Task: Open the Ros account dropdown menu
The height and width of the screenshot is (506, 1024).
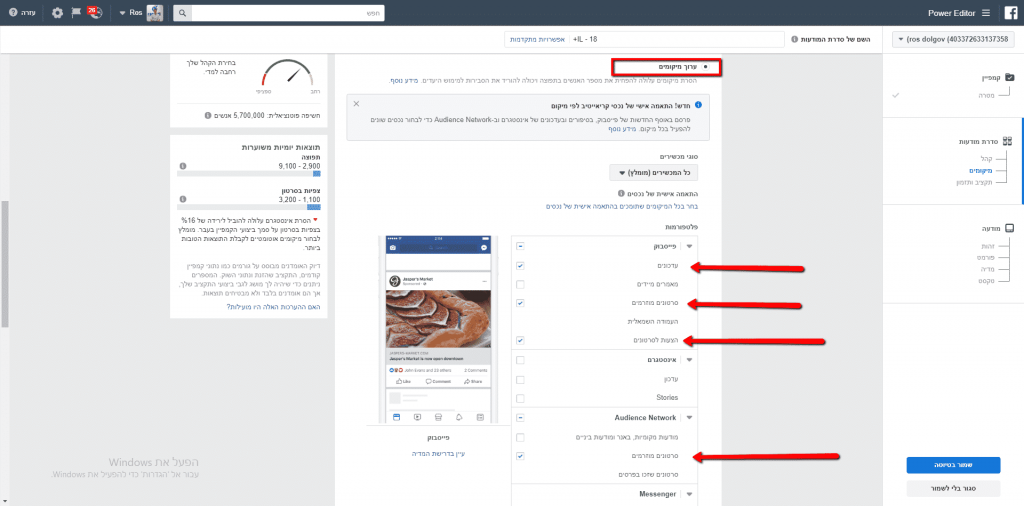Action: click(x=129, y=13)
